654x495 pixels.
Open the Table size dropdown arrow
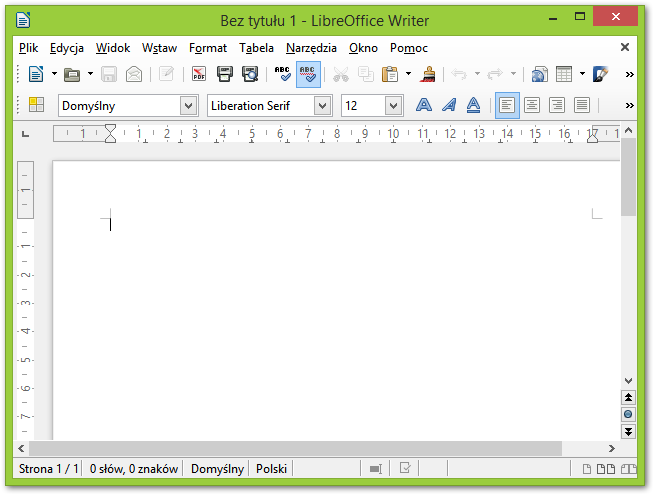click(582, 74)
